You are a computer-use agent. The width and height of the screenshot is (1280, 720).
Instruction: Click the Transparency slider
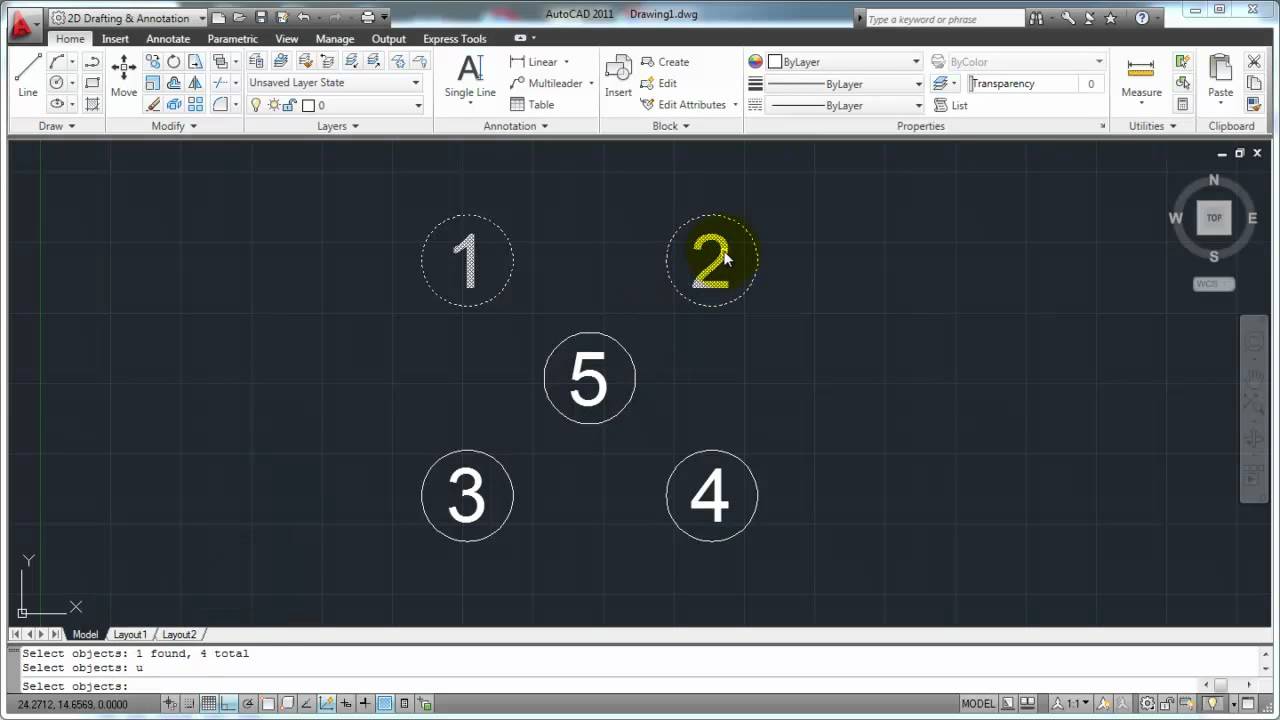[x=1035, y=84]
